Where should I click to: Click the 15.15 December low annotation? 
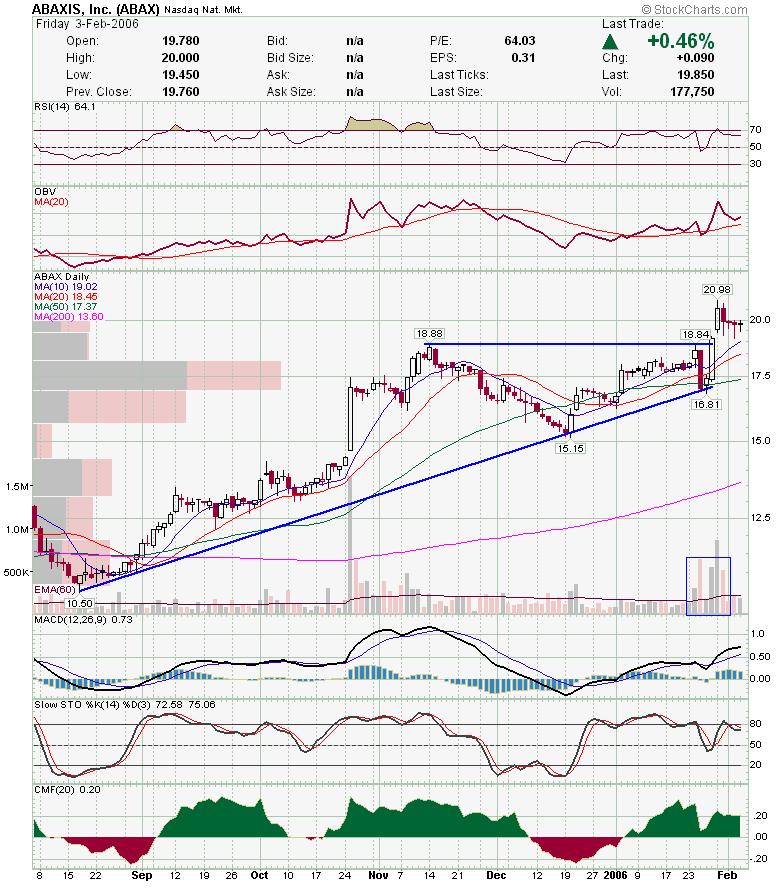tap(570, 448)
